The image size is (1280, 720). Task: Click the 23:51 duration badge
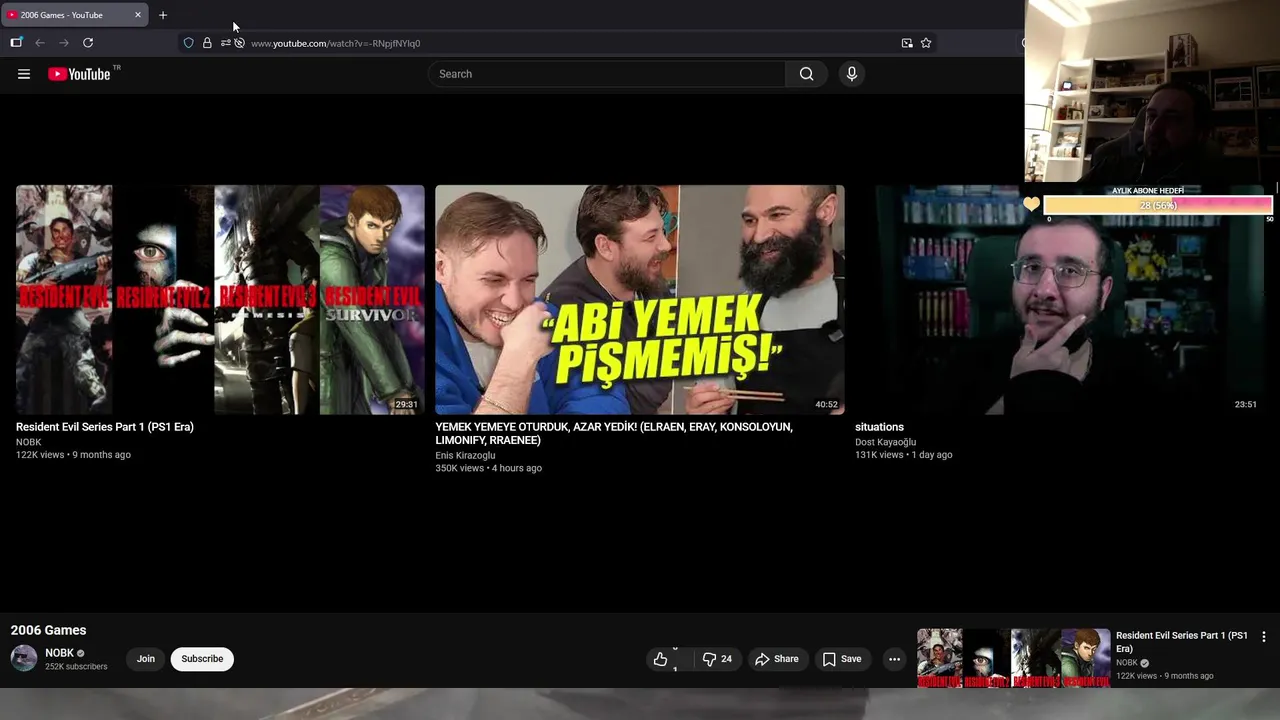(1245, 405)
